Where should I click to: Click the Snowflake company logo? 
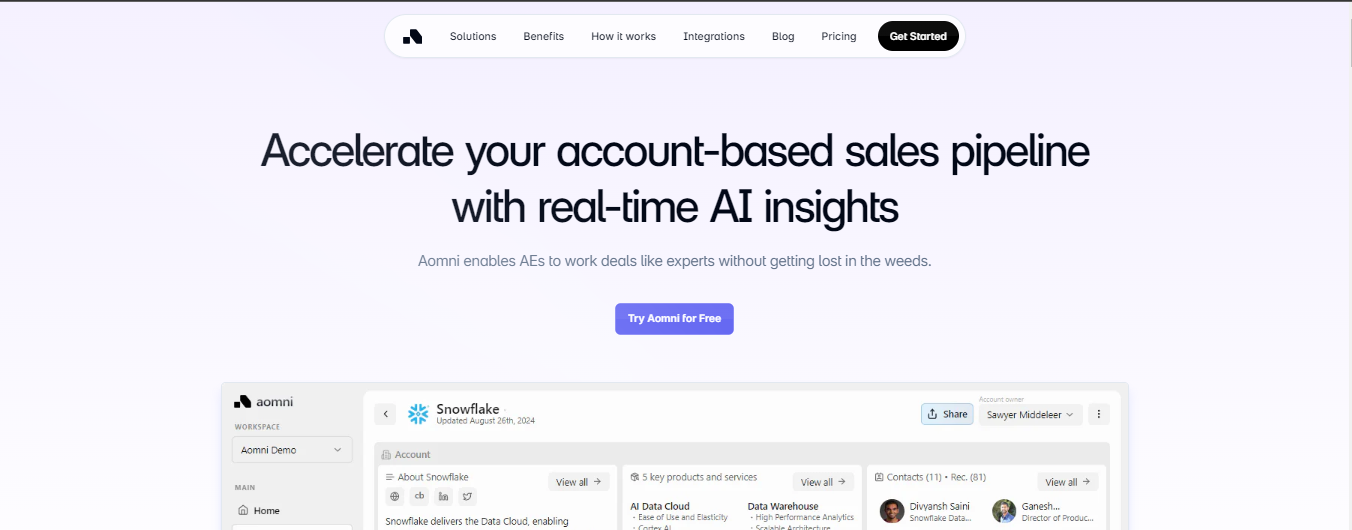(418, 414)
